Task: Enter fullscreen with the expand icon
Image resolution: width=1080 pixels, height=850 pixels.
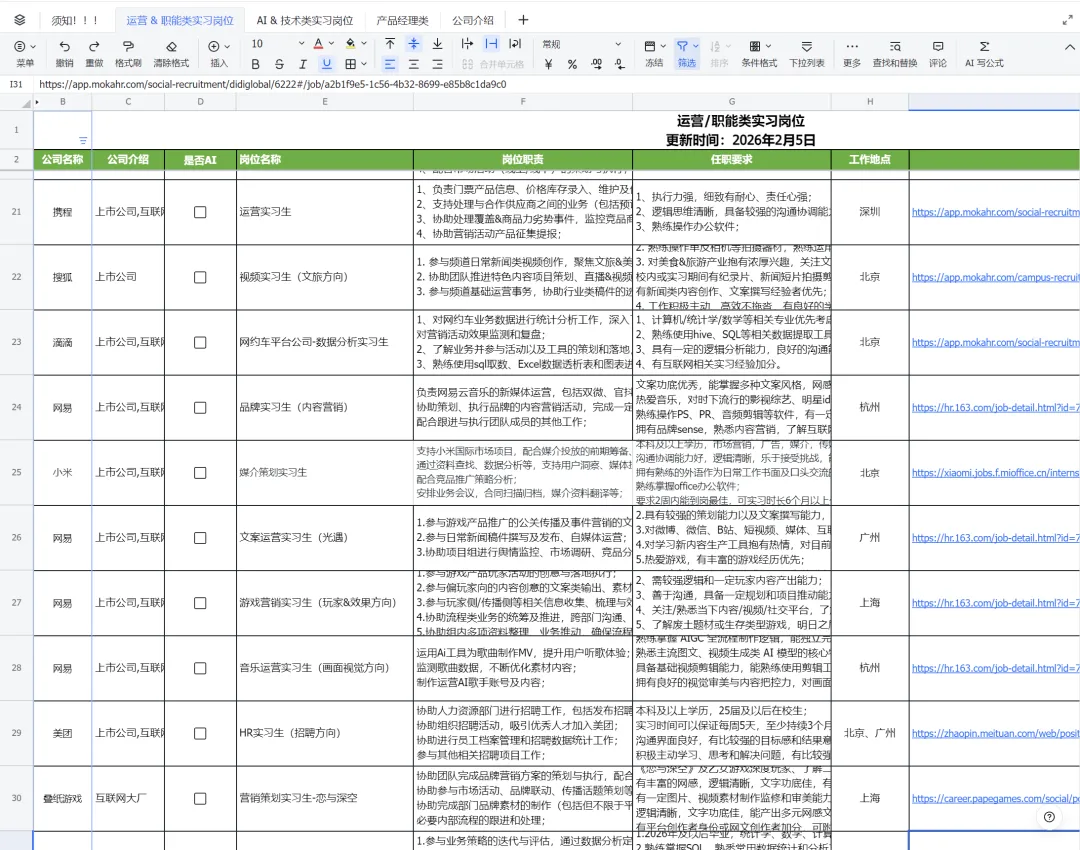Action: [x=1067, y=20]
